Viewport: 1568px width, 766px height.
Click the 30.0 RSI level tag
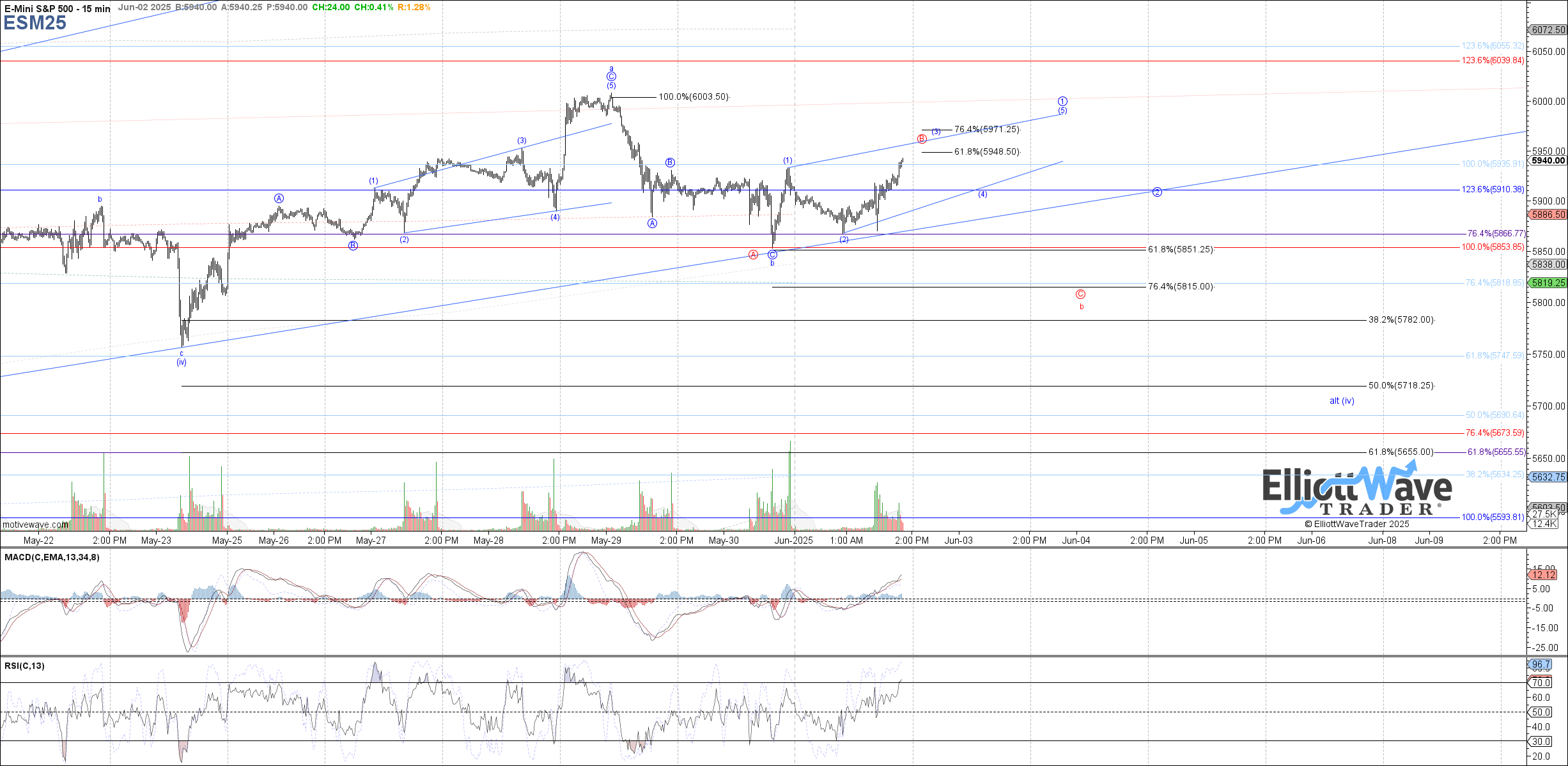point(1541,742)
